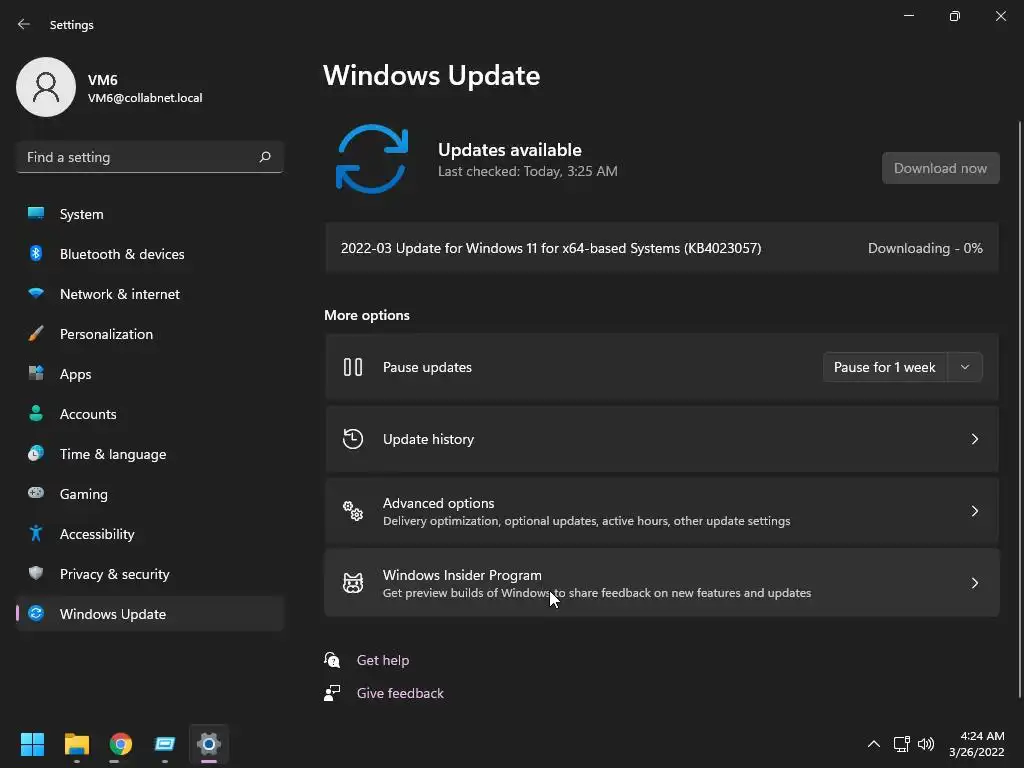Screen dimensions: 1024x768
Task: Select the Personalization category label
Action: tap(106, 334)
